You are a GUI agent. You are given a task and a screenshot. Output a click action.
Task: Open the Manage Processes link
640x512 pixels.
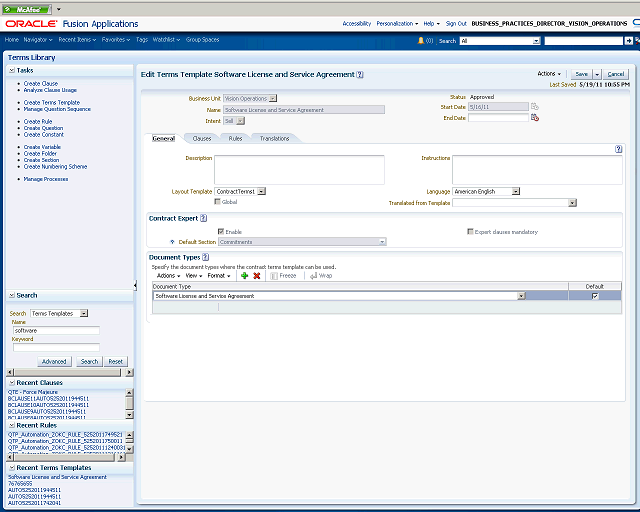click(x=46, y=179)
